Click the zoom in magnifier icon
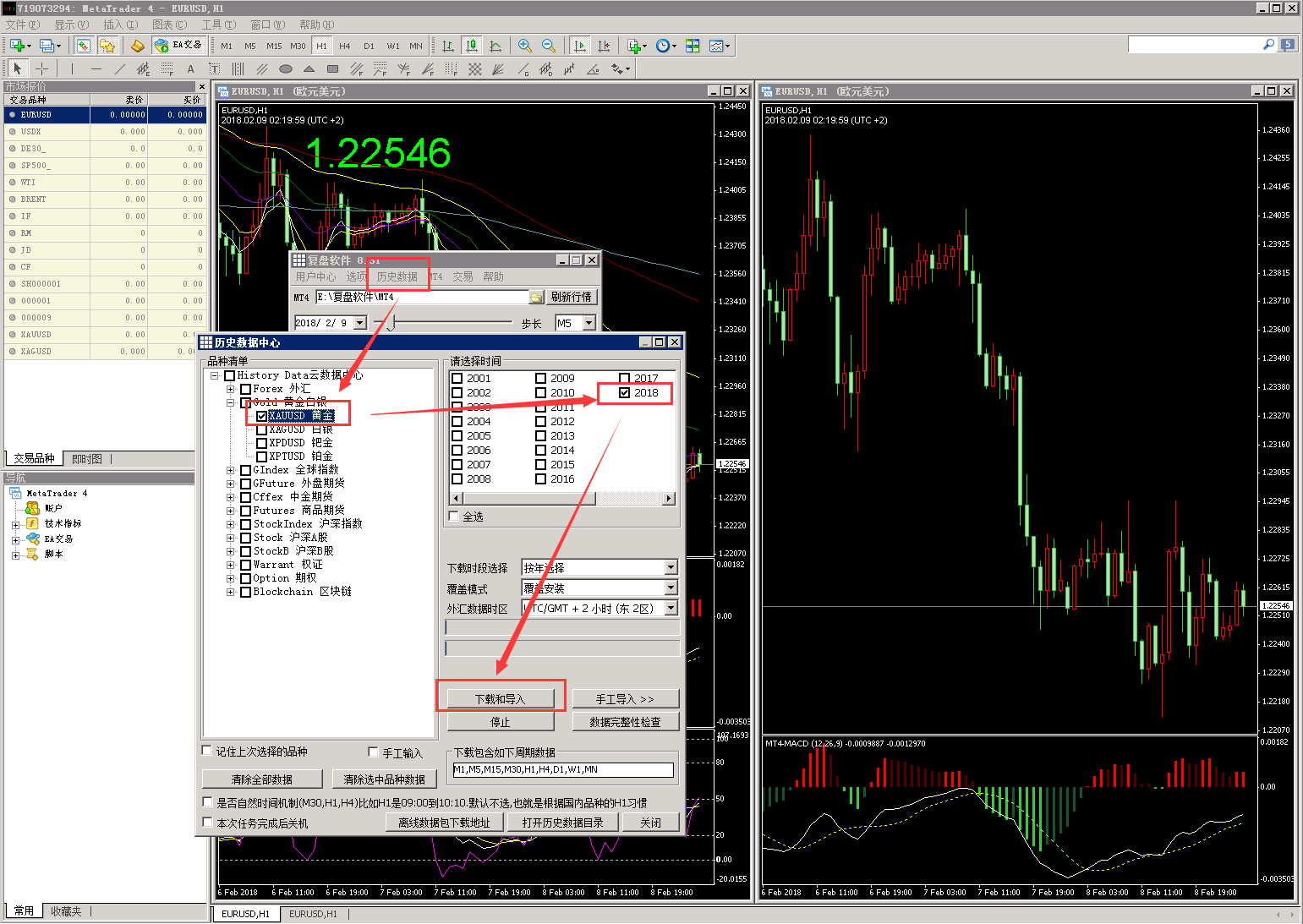 [x=525, y=46]
